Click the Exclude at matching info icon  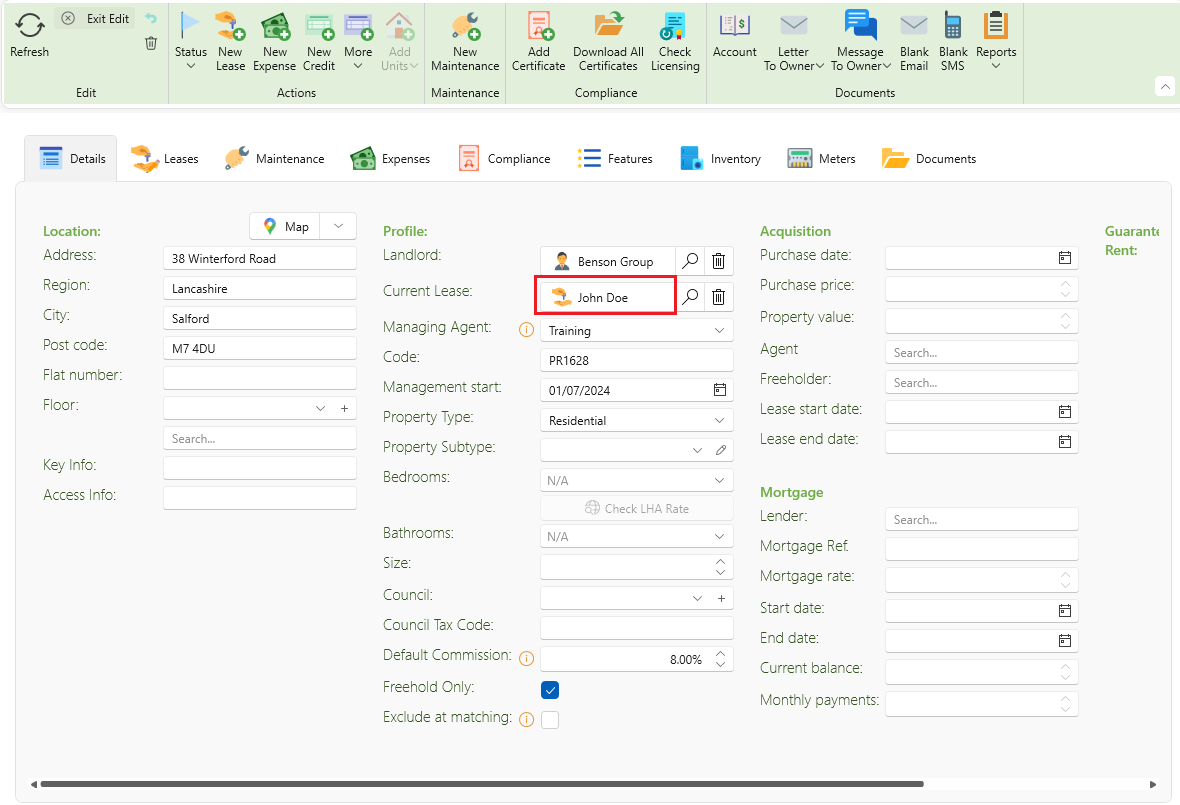click(x=527, y=720)
